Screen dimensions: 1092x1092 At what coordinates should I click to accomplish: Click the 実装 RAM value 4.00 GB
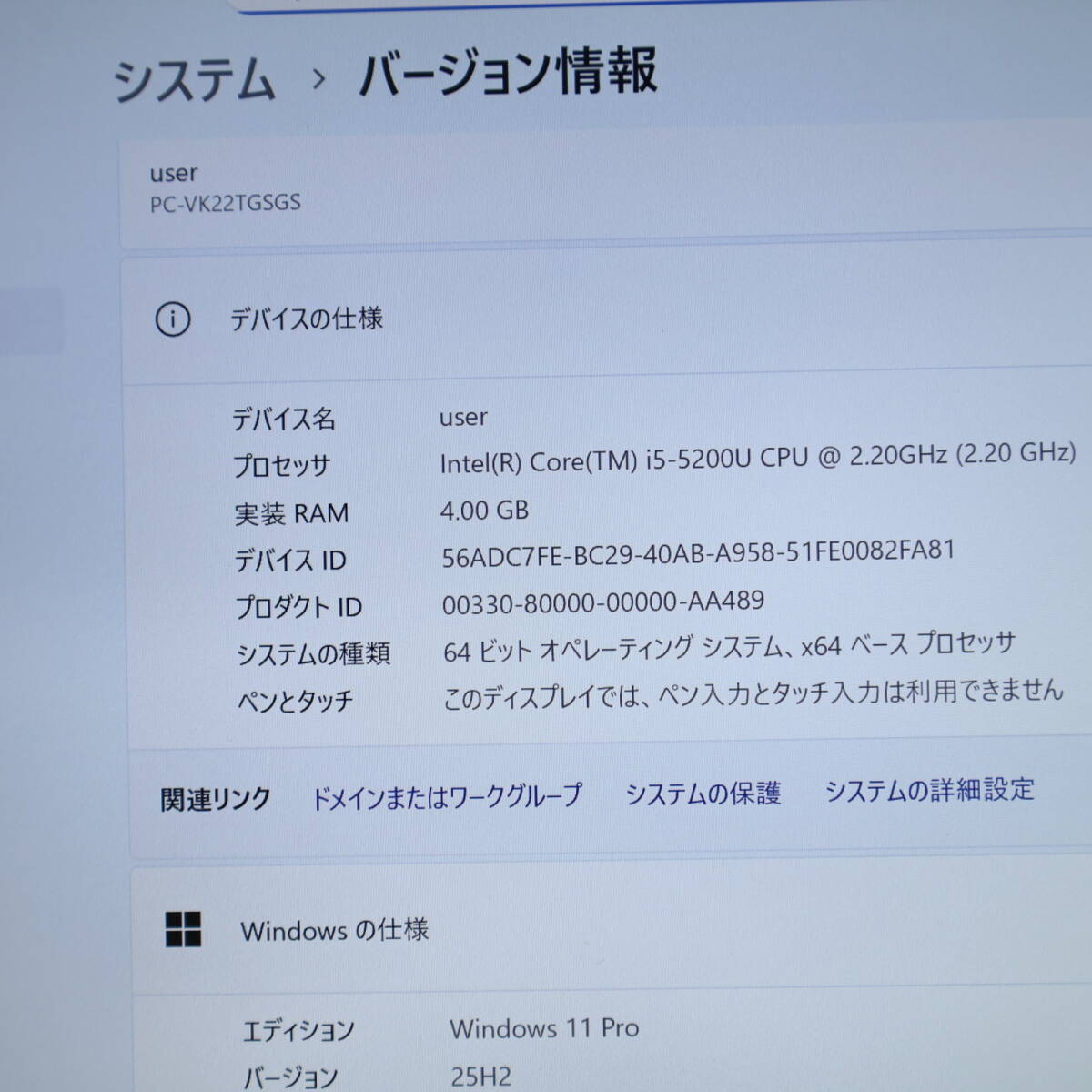pyautogui.click(x=484, y=510)
